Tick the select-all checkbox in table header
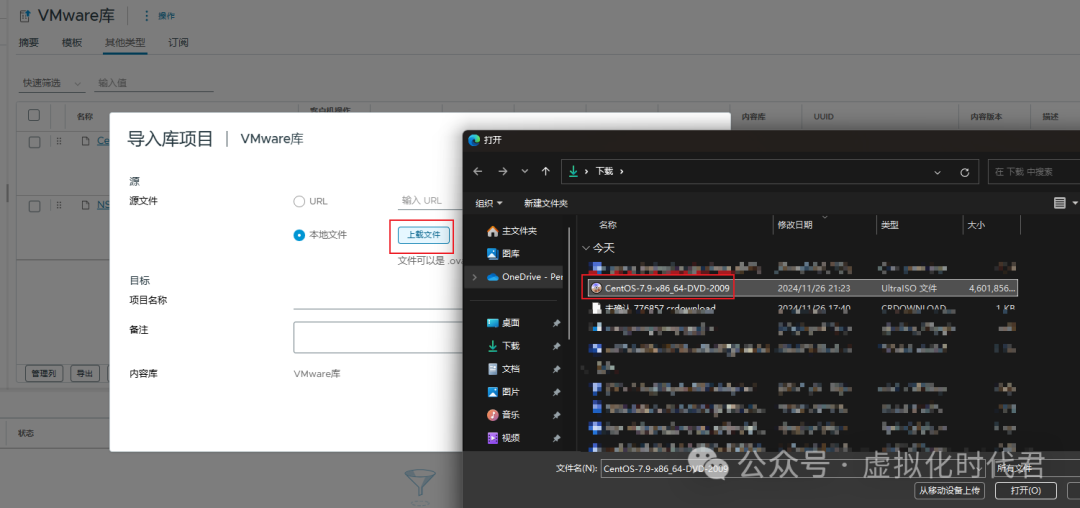 [x=34, y=115]
